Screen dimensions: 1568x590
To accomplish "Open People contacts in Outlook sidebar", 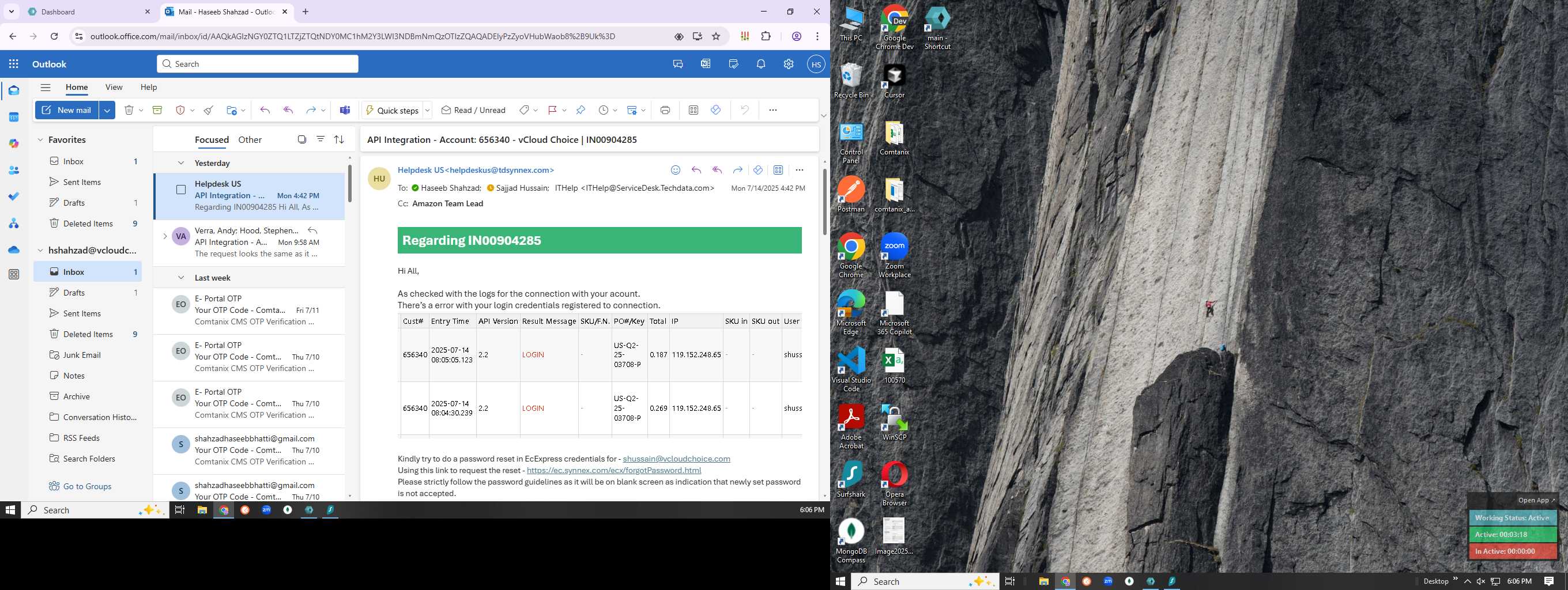I will tap(14, 171).
